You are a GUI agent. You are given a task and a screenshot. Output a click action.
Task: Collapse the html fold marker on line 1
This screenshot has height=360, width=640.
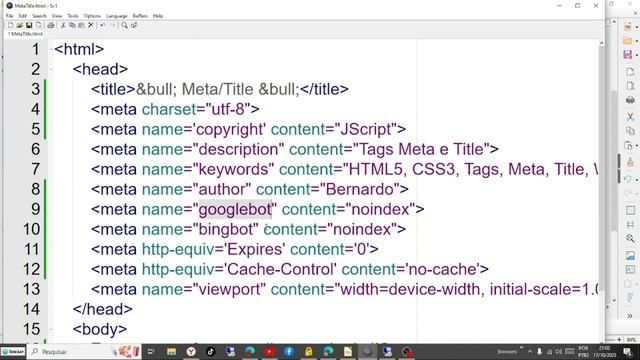coord(51,49)
